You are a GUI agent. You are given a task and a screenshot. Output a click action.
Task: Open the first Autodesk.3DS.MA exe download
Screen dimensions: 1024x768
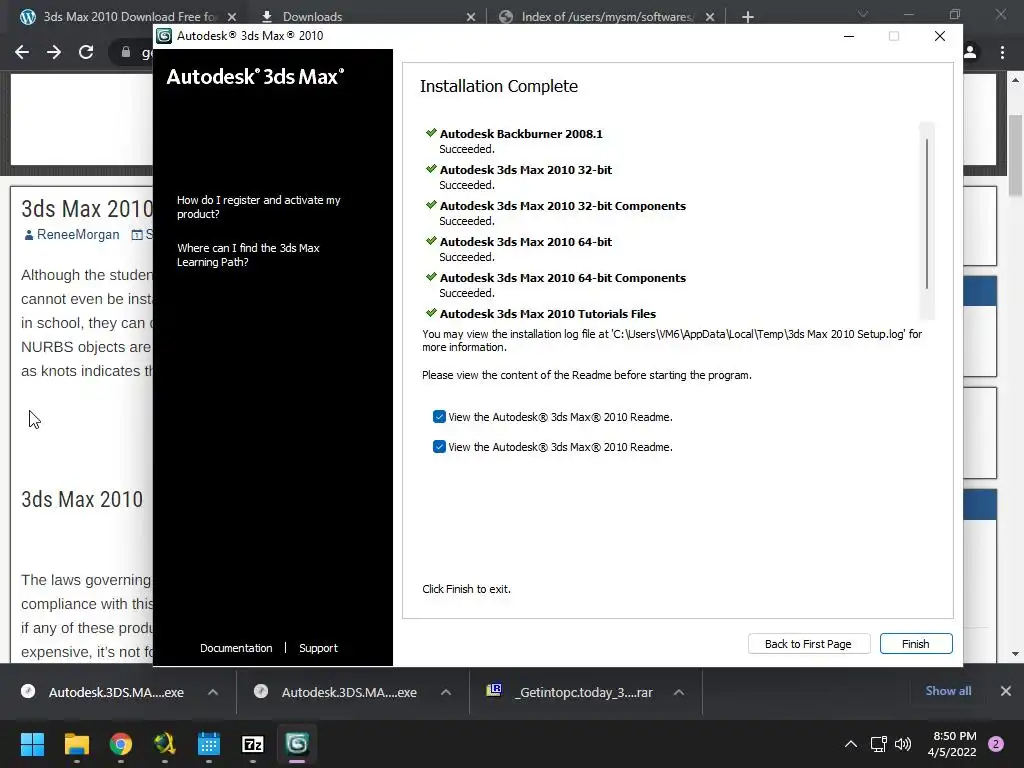(x=116, y=692)
